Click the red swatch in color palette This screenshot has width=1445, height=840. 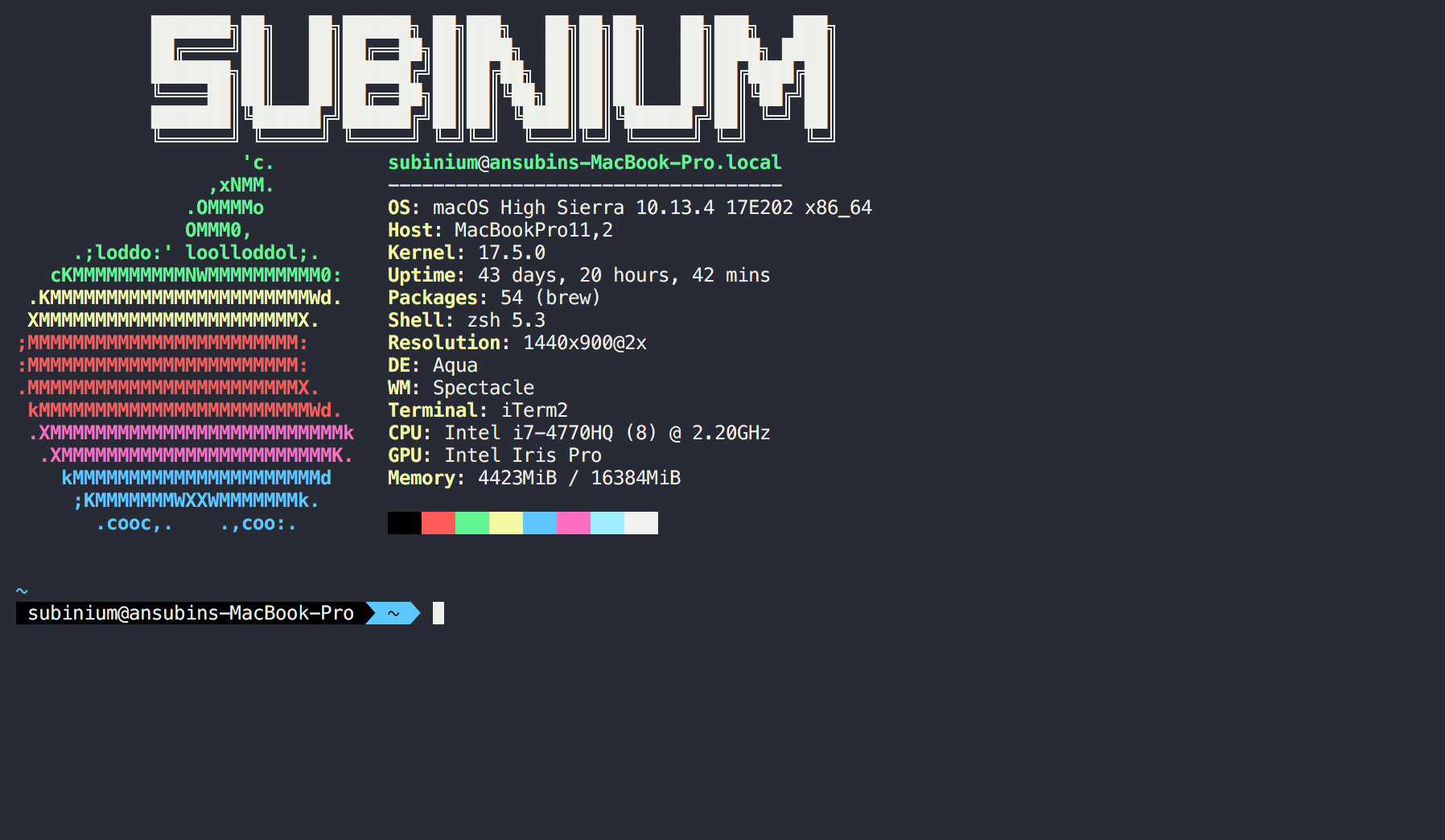(x=438, y=522)
